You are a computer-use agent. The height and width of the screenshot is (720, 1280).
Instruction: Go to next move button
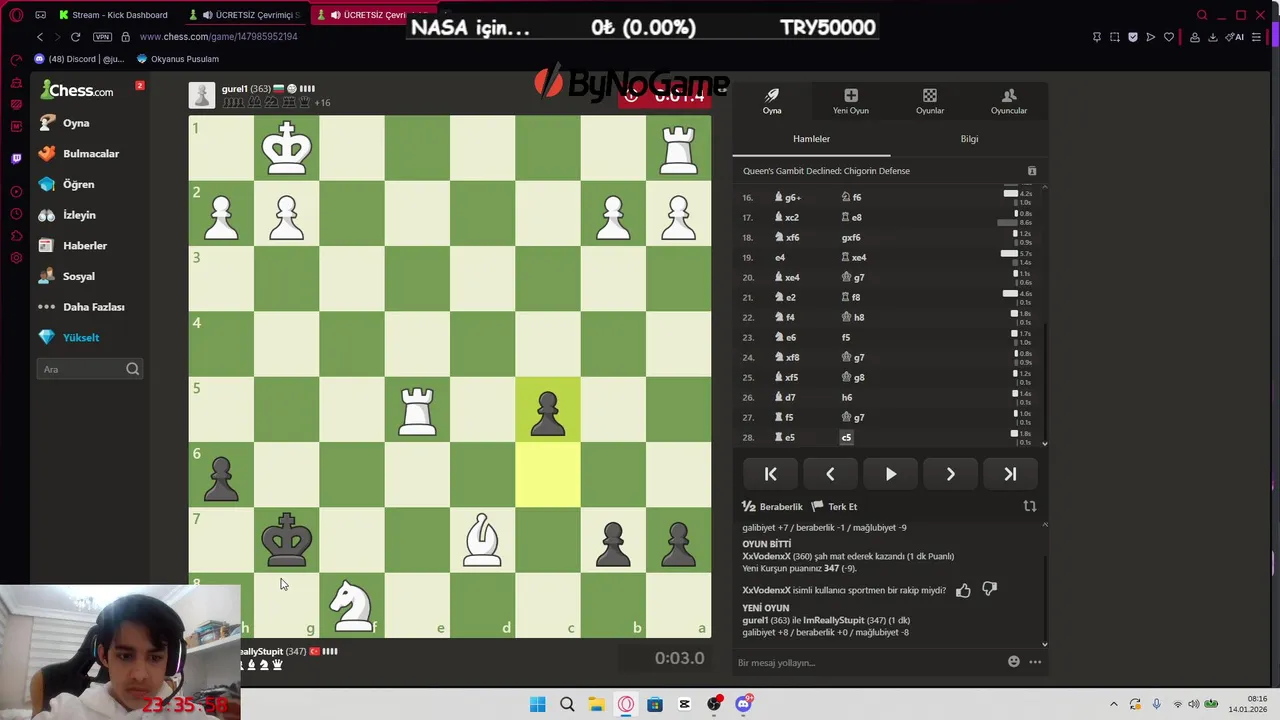pos(951,474)
